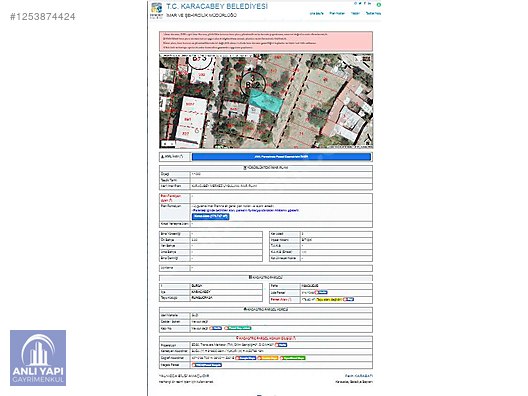Click the wide blue parcel query button
This screenshot has width=528, height=396.
pyautogui.click(x=281, y=157)
